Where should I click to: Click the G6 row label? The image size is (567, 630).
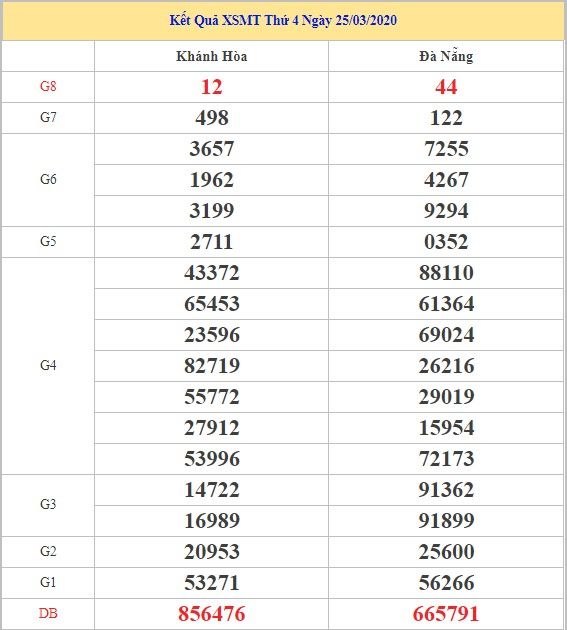(x=48, y=179)
